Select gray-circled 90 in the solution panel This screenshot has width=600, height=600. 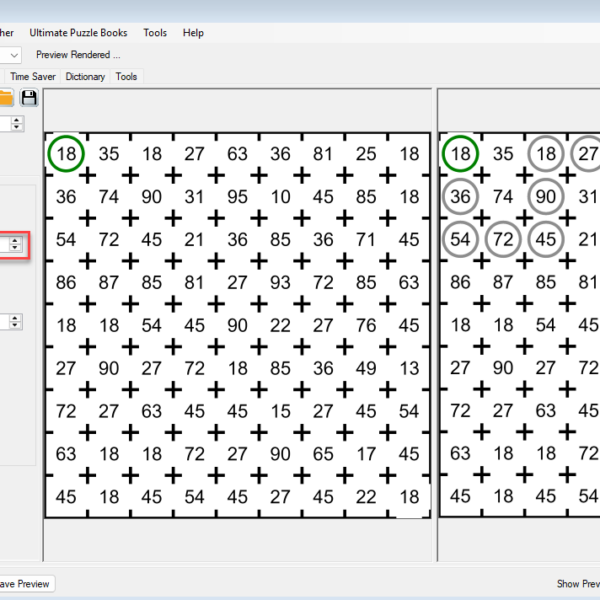click(x=546, y=197)
